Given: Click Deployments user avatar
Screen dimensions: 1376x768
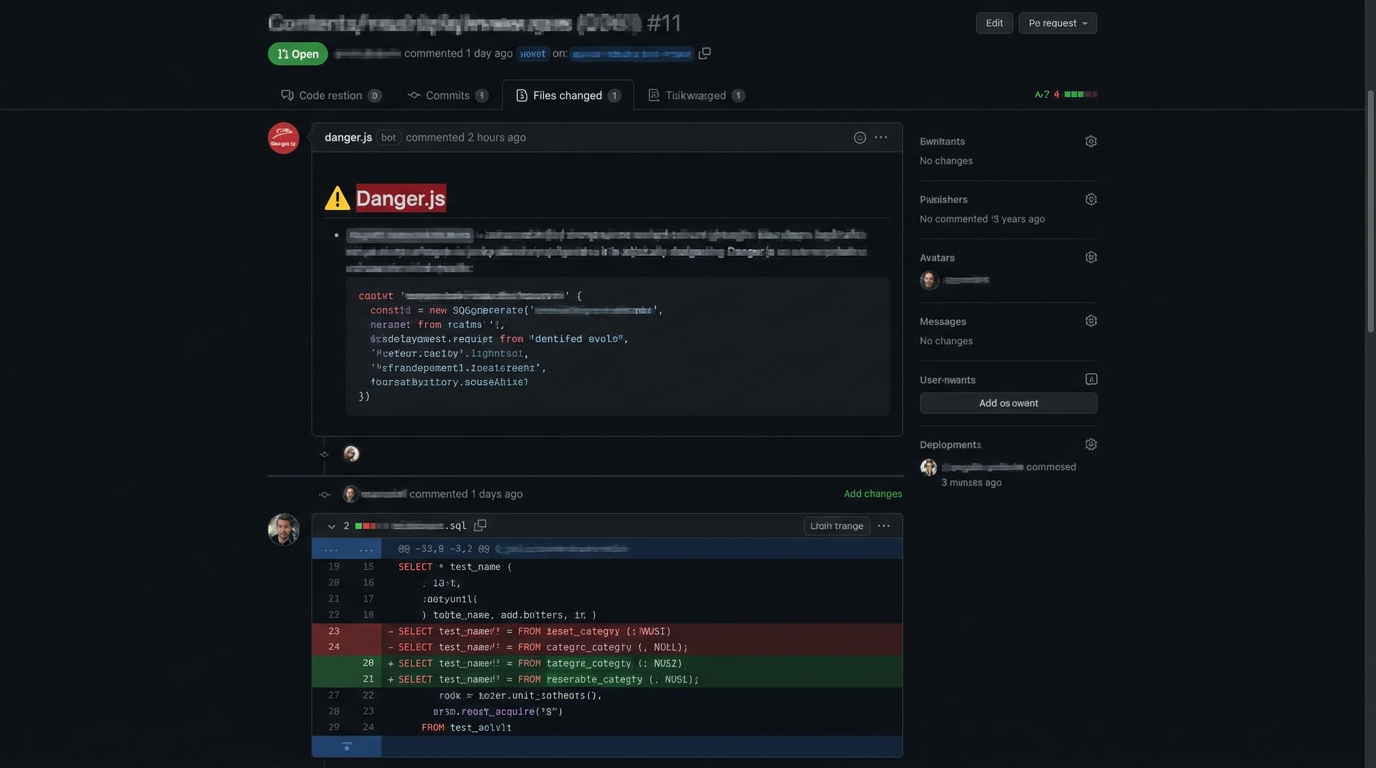Looking at the screenshot, I should pyautogui.click(x=929, y=467).
